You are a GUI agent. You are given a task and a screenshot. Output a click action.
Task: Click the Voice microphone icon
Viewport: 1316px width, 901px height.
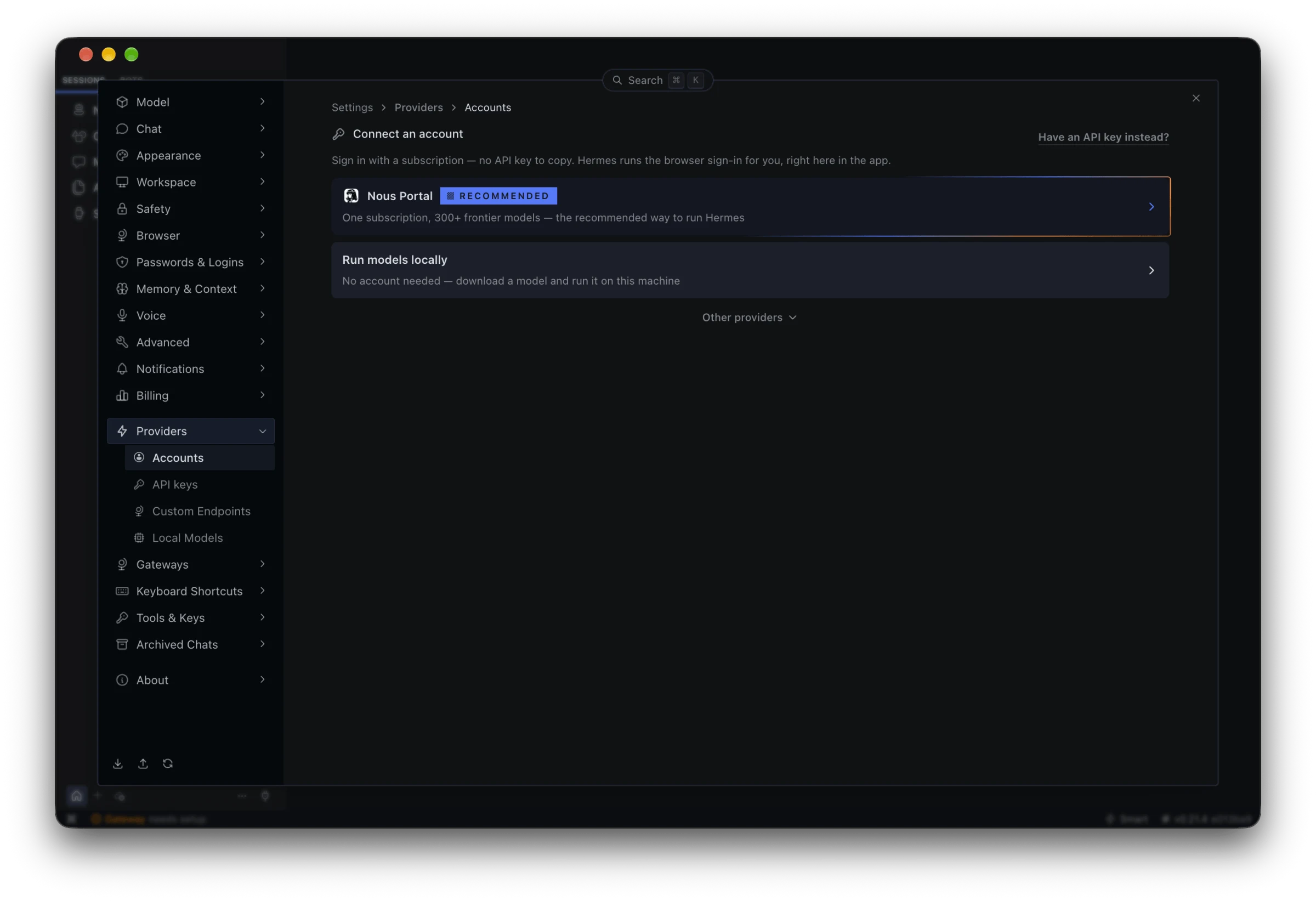coord(122,315)
